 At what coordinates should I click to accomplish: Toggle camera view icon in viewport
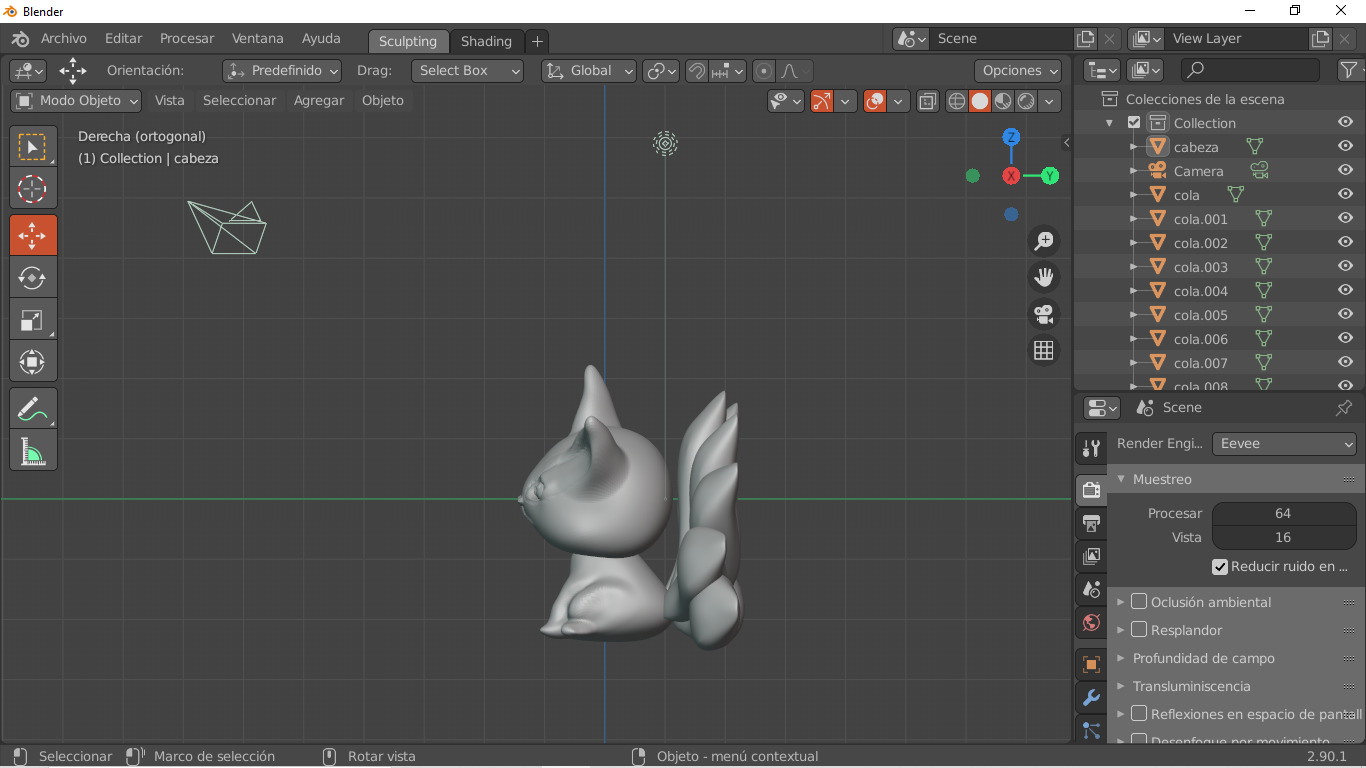[1044, 314]
